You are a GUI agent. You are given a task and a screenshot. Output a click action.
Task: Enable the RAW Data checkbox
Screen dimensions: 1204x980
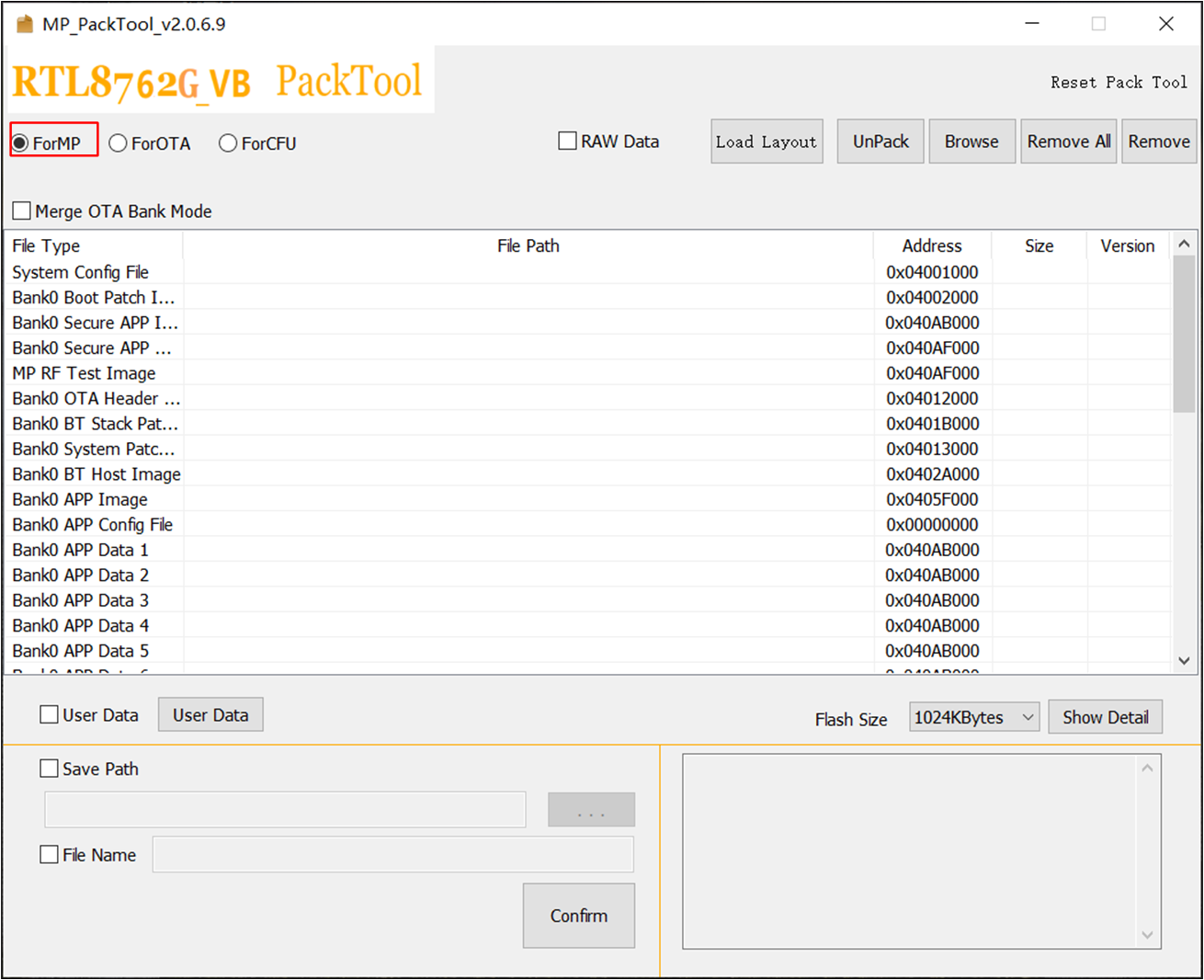(x=568, y=142)
